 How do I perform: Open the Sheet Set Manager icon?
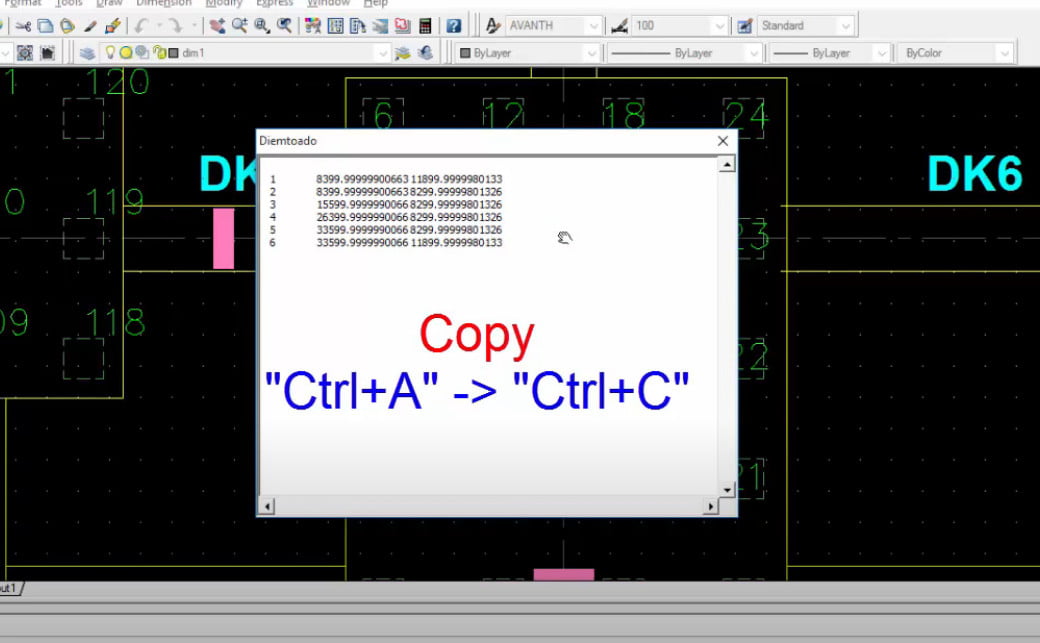coord(380,26)
